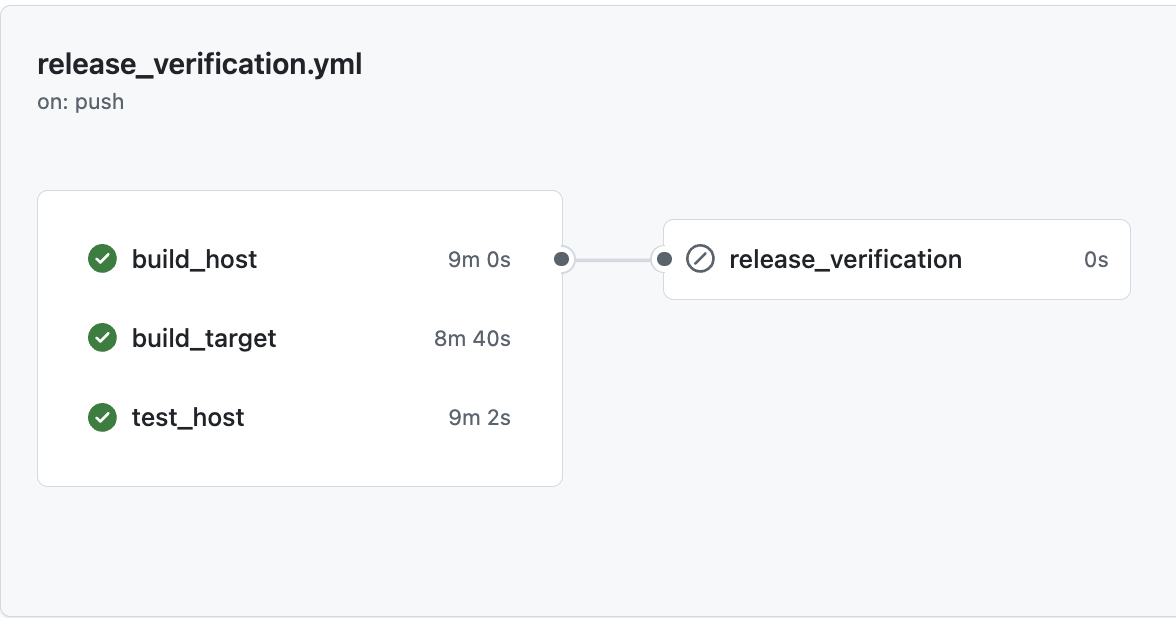Click the edge line between job groups
The height and width of the screenshot is (618, 1176).
point(613,259)
